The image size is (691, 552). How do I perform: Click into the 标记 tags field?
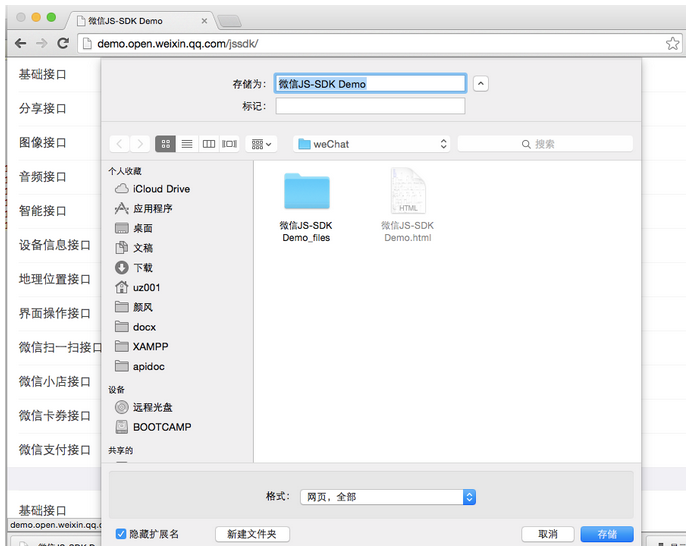(x=370, y=106)
